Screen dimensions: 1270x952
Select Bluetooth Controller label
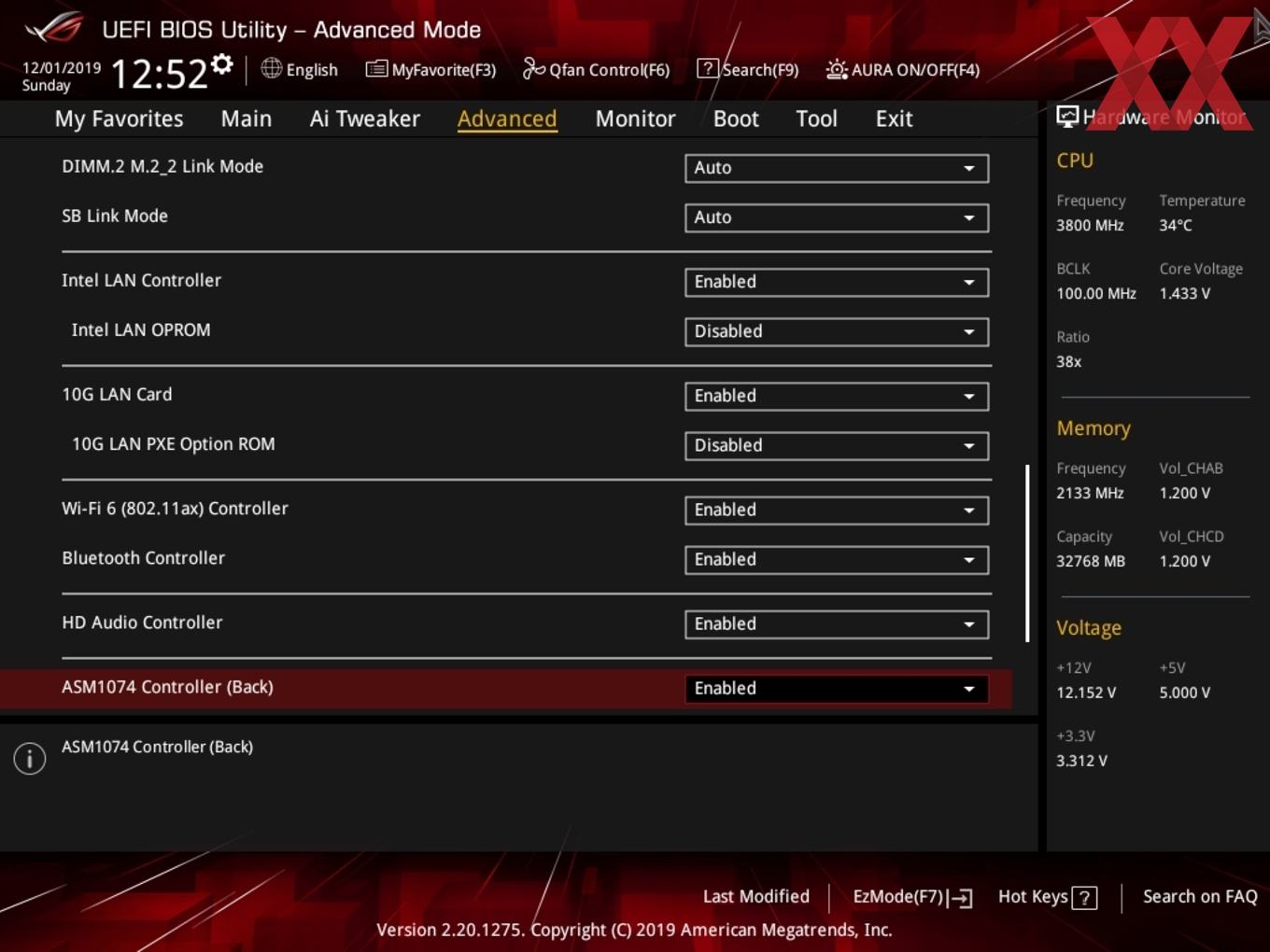(x=143, y=558)
